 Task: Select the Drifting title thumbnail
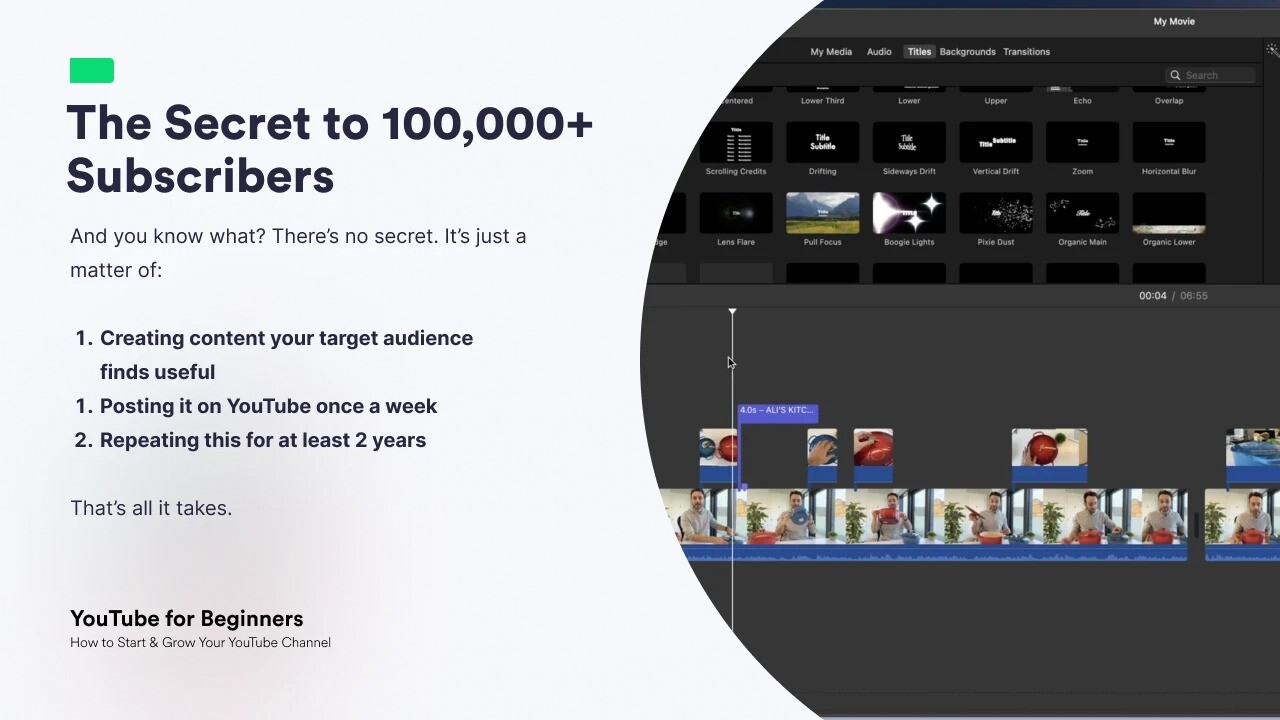(x=822, y=142)
